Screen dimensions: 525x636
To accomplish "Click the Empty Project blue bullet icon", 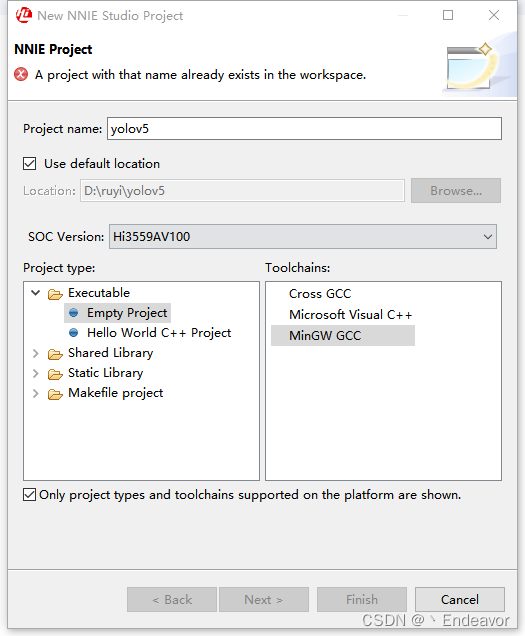I will click(73, 313).
